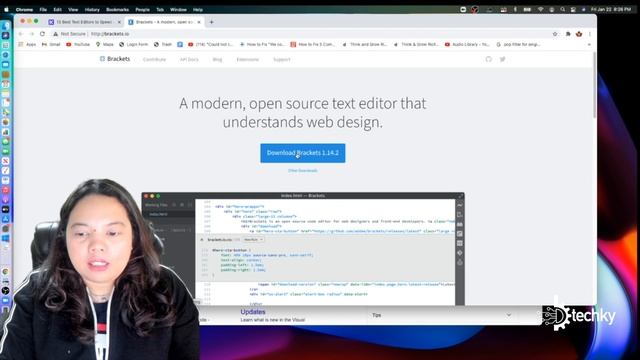This screenshot has height=360, width=640.
Task: Open the Chrome profile avatar
Action: point(579,34)
